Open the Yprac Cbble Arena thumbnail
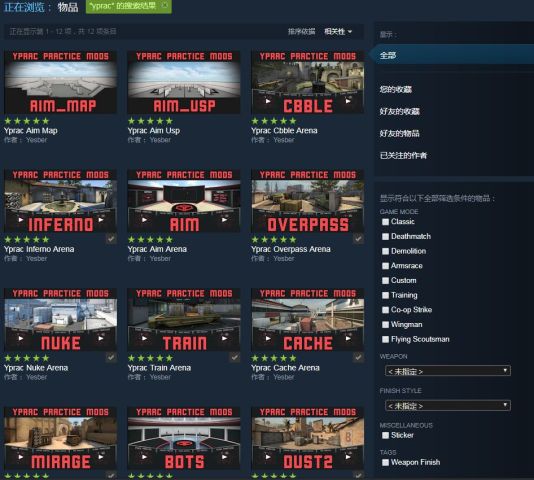The image size is (534, 480). [x=308, y=82]
